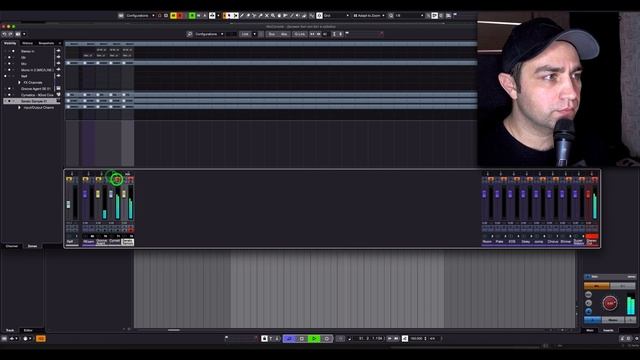
Task: Open the Mixer tab in right zone
Action: pos(590,330)
